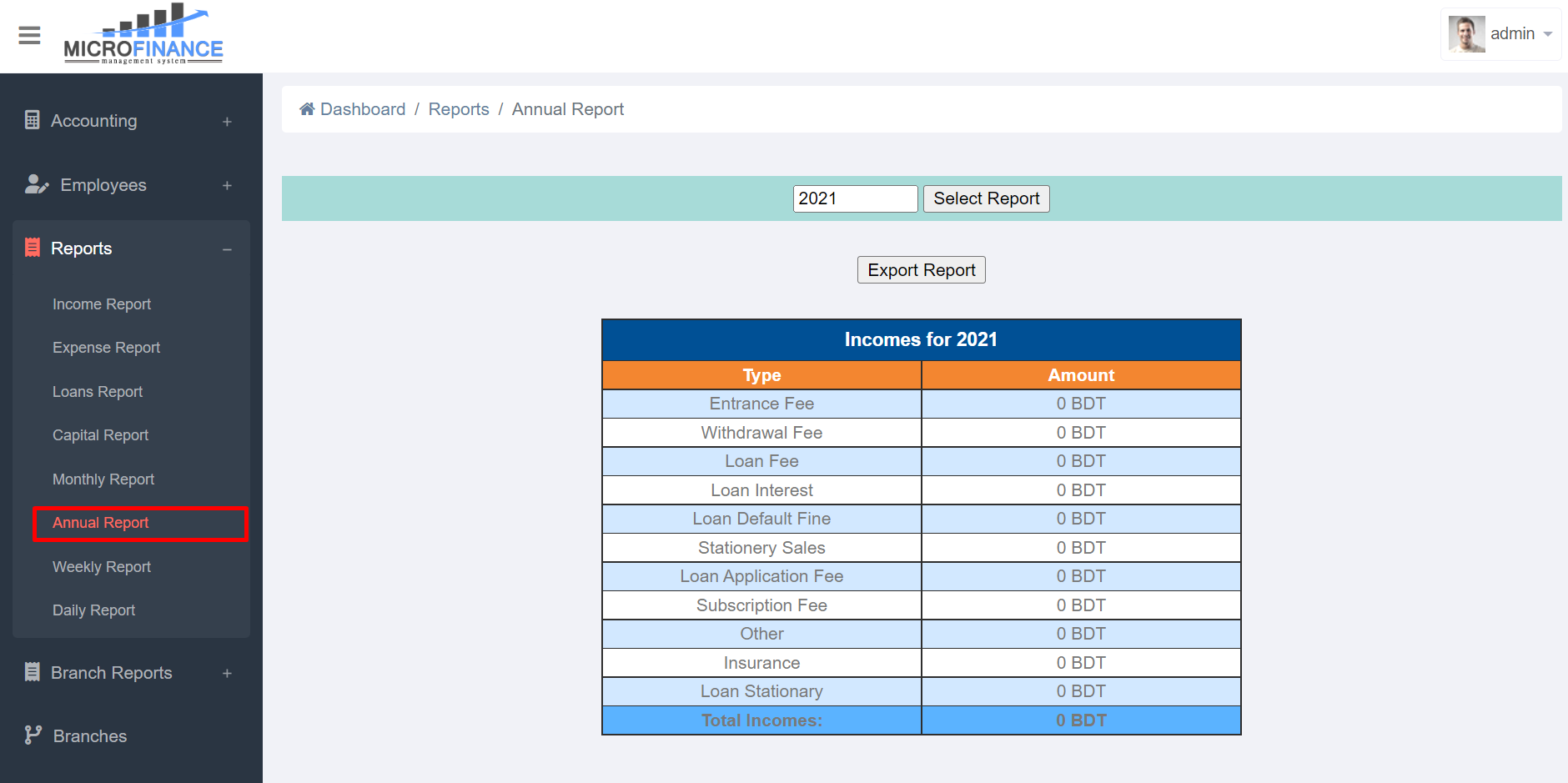Expand the Accounting menu plus sign
Image resolution: width=1568 pixels, height=783 pixels.
click(227, 122)
